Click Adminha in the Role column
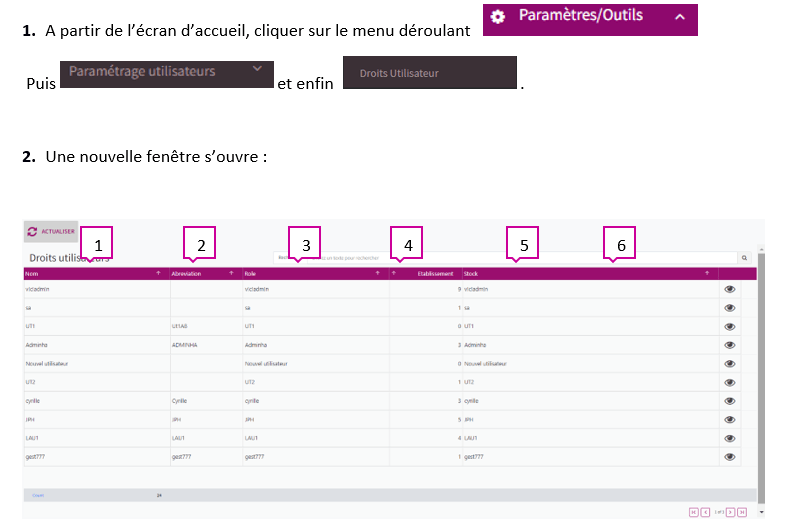The height and width of the screenshot is (531, 789). (256, 345)
